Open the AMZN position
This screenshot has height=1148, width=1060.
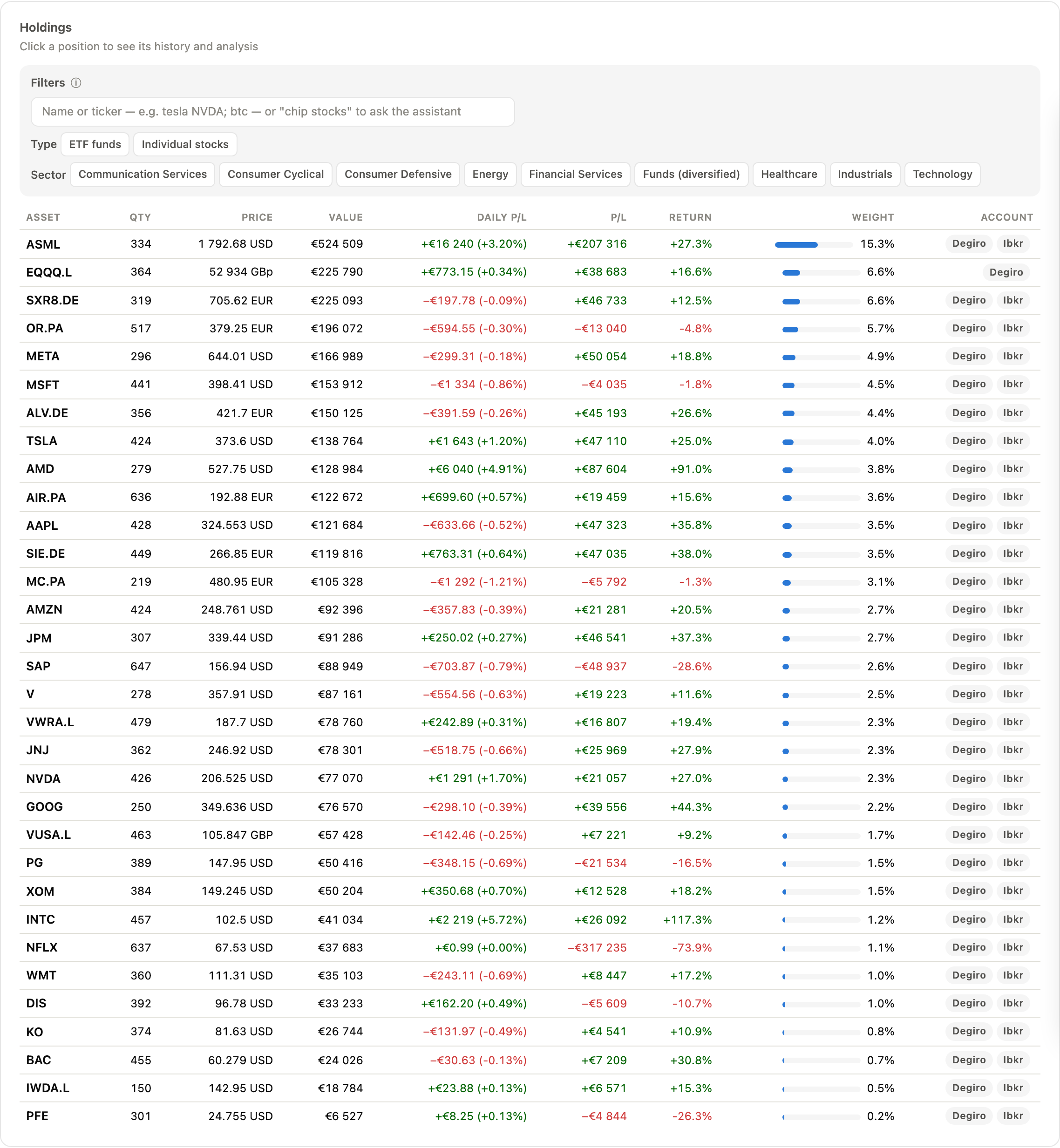click(530, 609)
